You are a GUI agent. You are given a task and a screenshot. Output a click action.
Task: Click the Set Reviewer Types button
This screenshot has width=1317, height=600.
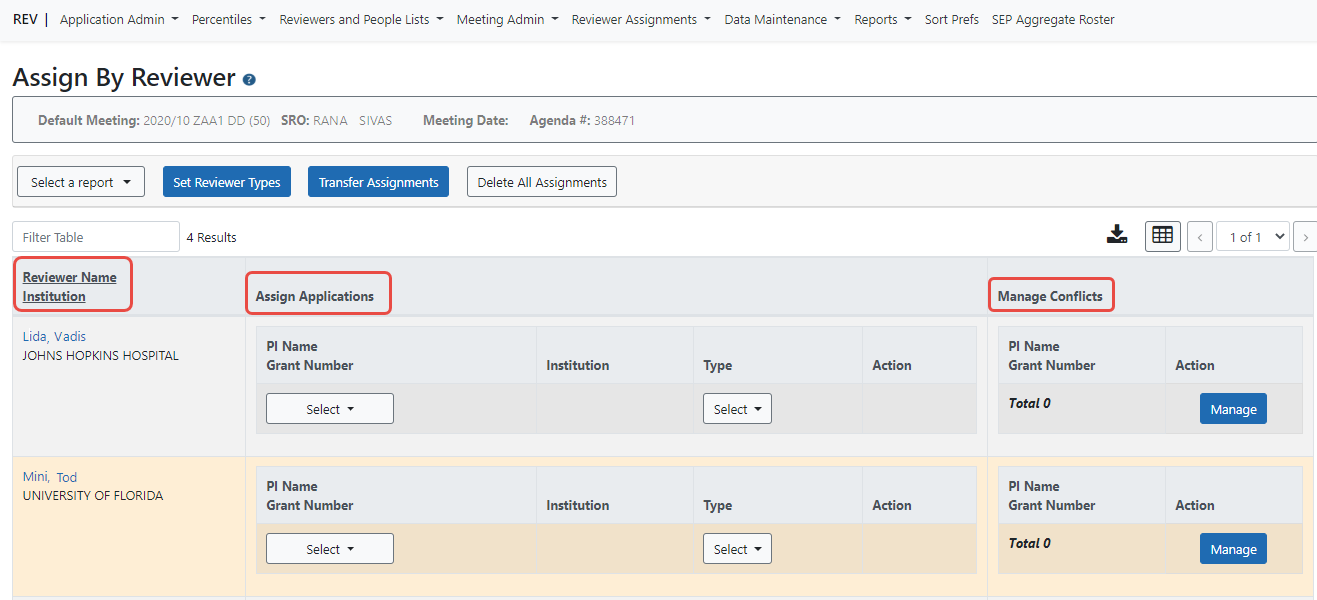227,182
